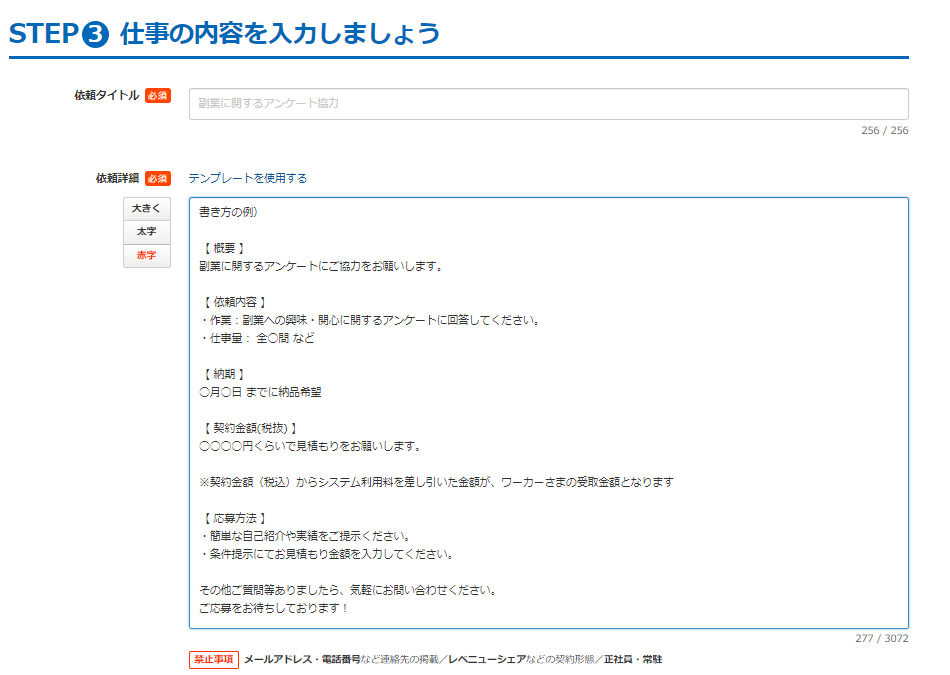Apply 赤字 red text formatting

click(147, 256)
